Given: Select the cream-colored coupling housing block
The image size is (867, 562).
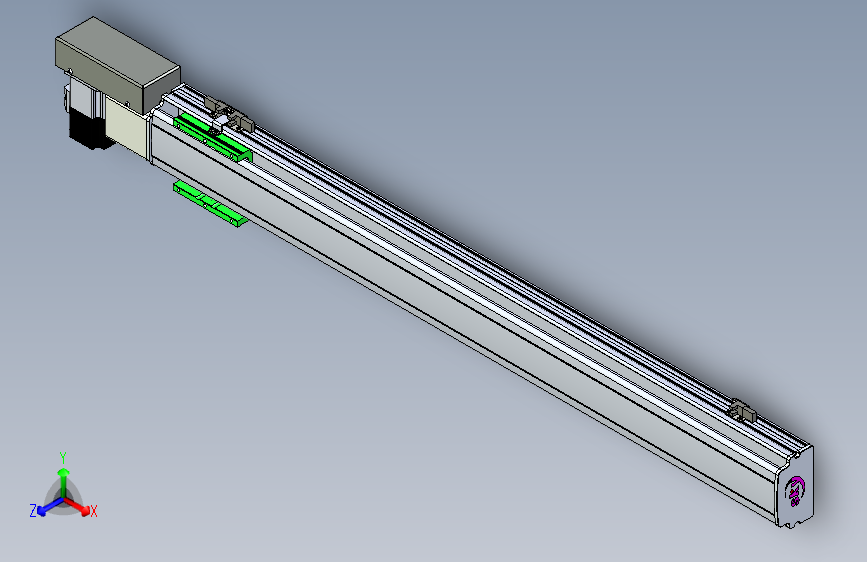Looking at the screenshot, I should click(127, 129).
